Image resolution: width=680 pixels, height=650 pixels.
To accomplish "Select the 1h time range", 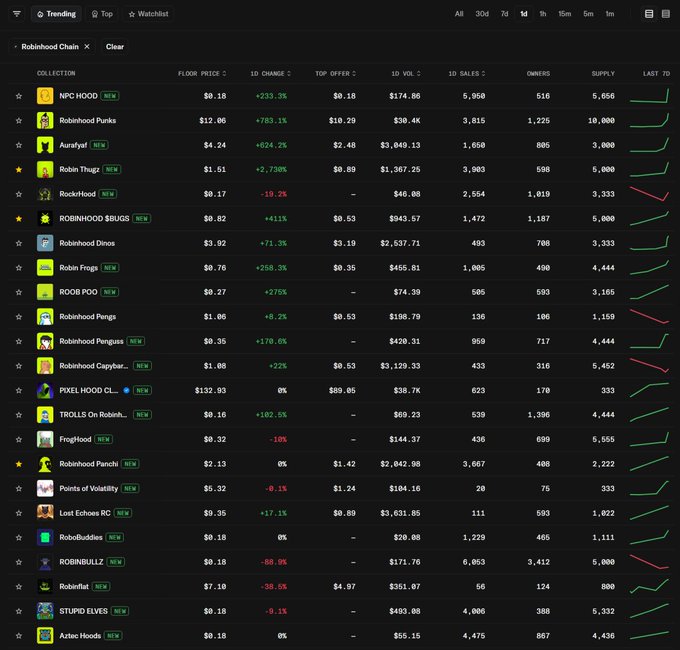I will [543, 14].
